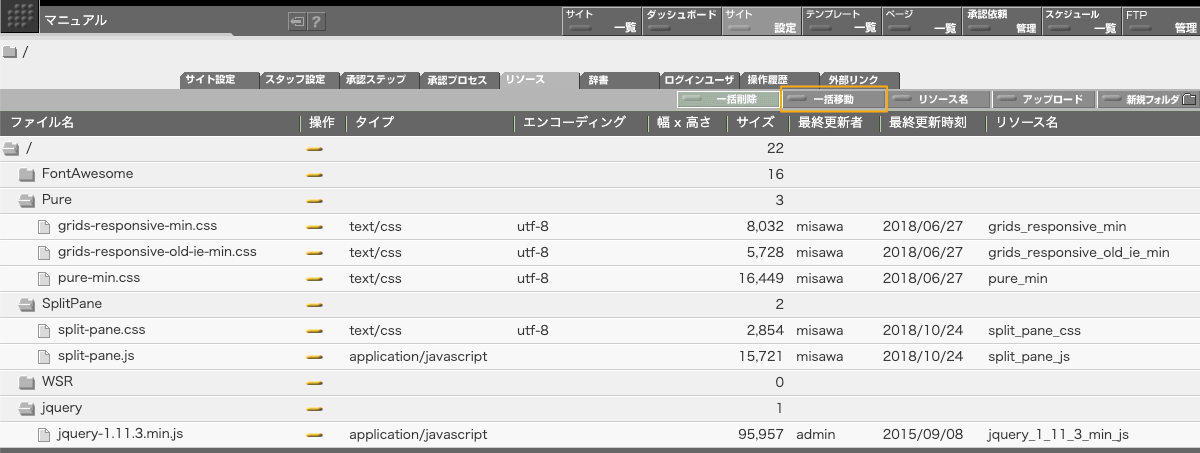This screenshot has height=453, width=1200.
Task: Click the file icon of pure-min.css
Action: point(43,278)
